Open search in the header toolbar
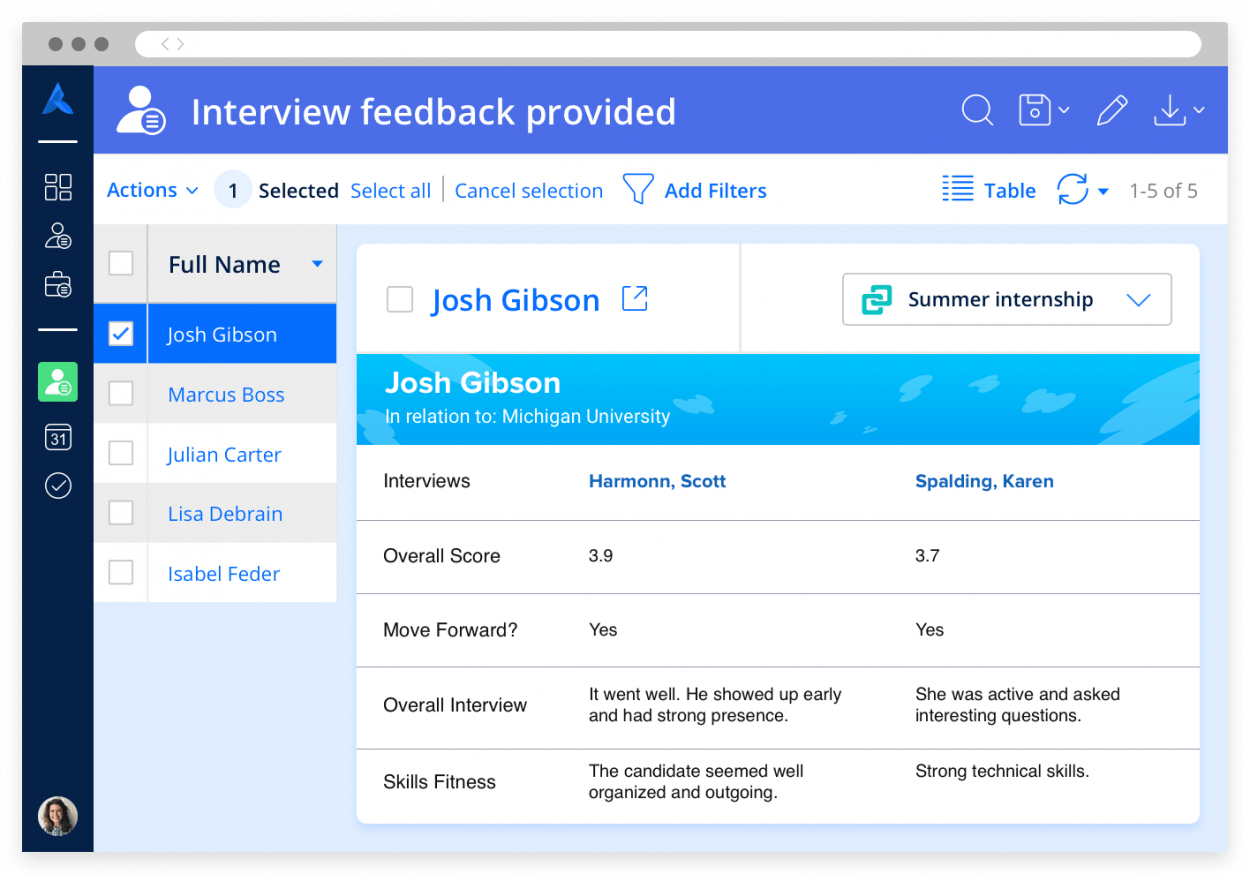Screen dimensions: 1250x874 tap(977, 111)
